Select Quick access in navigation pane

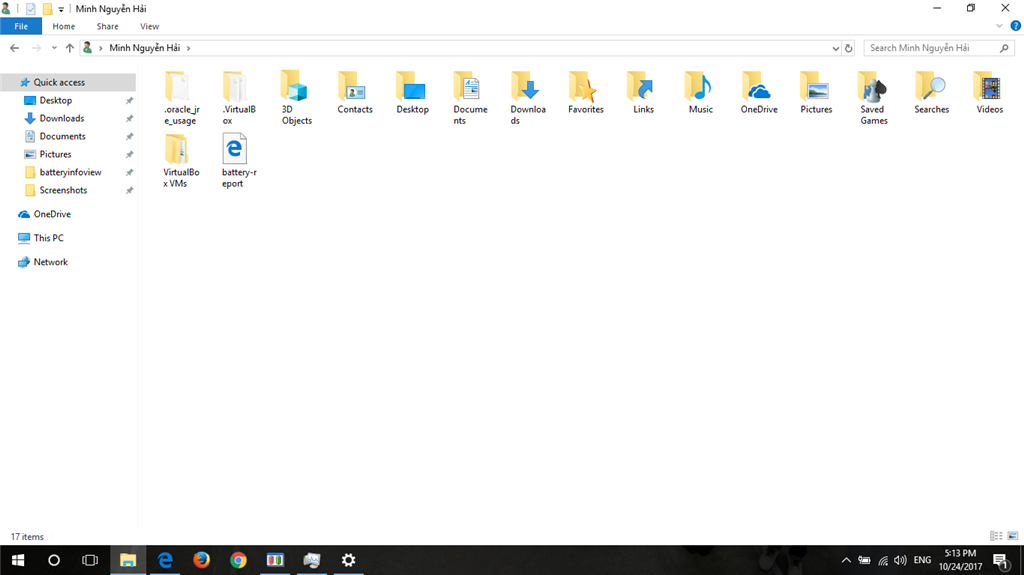68,82
